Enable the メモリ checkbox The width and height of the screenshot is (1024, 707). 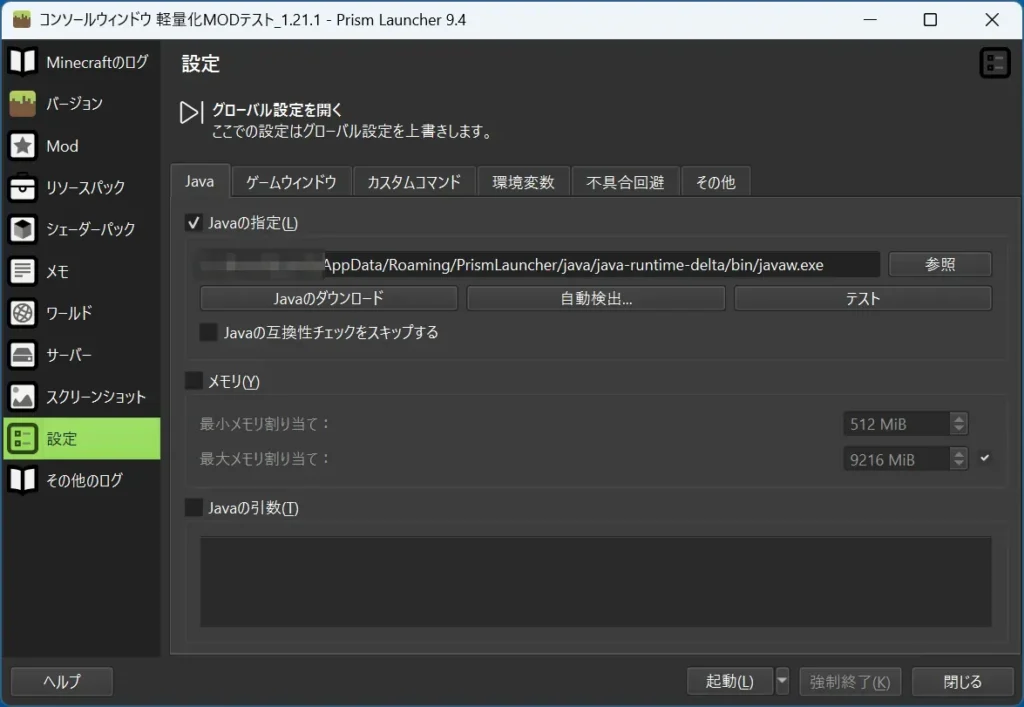[194, 381]
